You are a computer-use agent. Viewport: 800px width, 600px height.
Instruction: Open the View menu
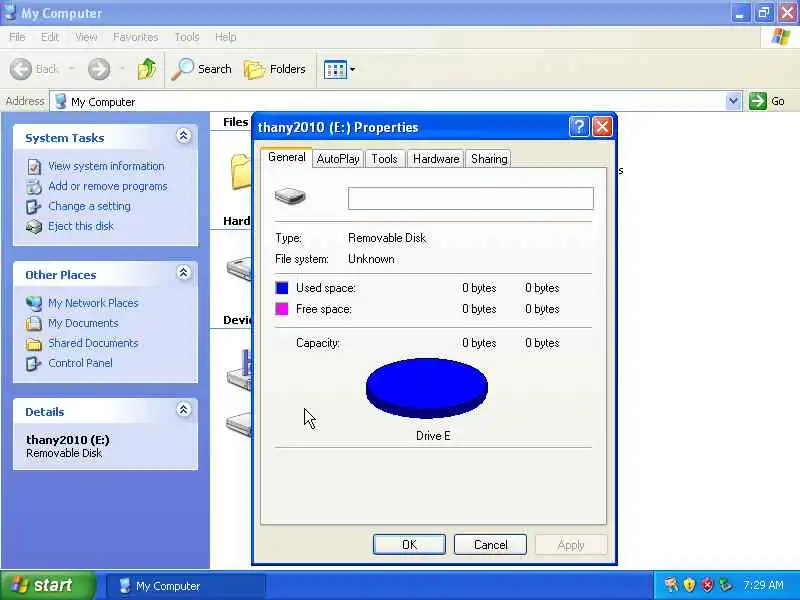[x=86, y=37]
